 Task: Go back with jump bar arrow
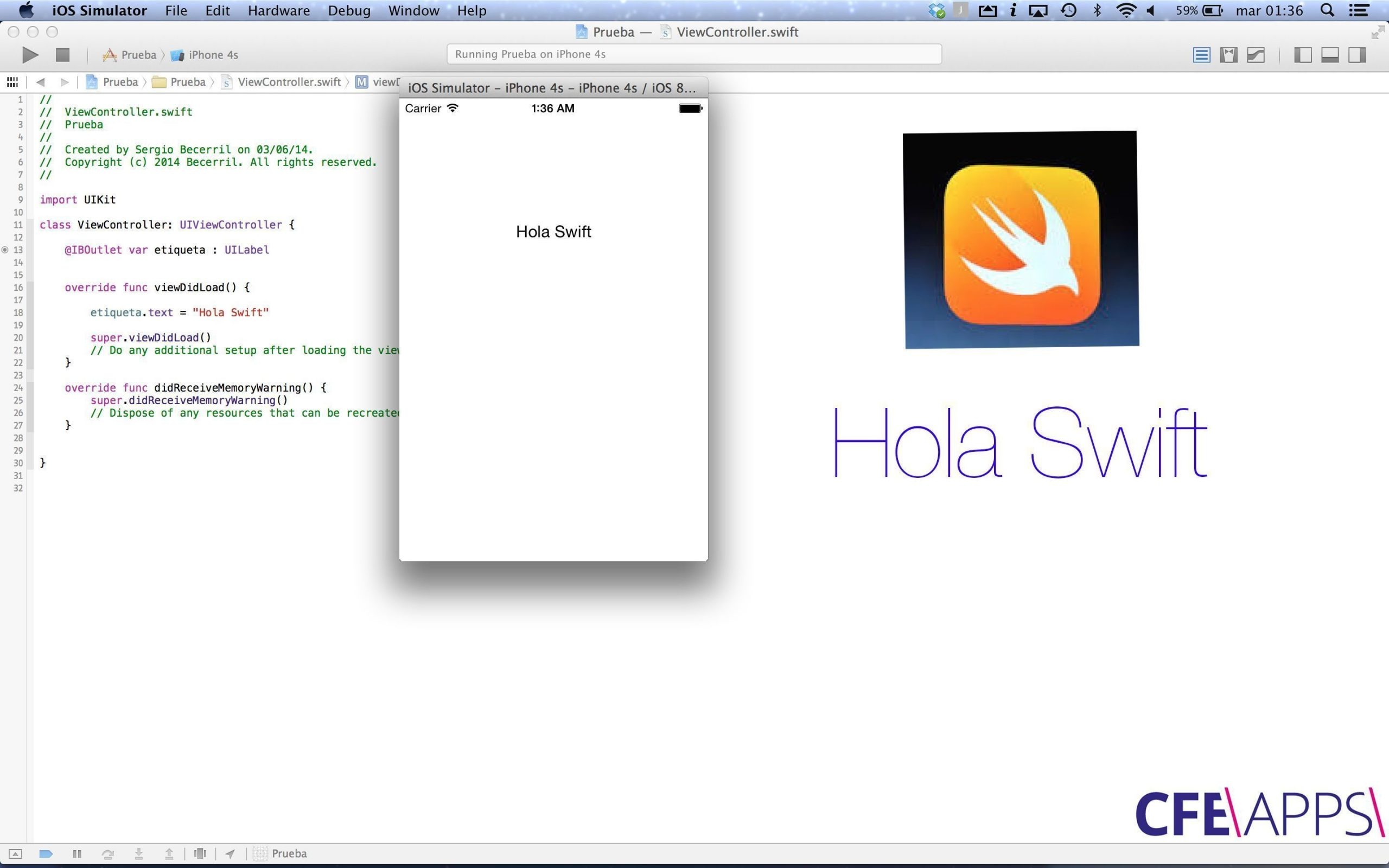click(x=40, y=82)
